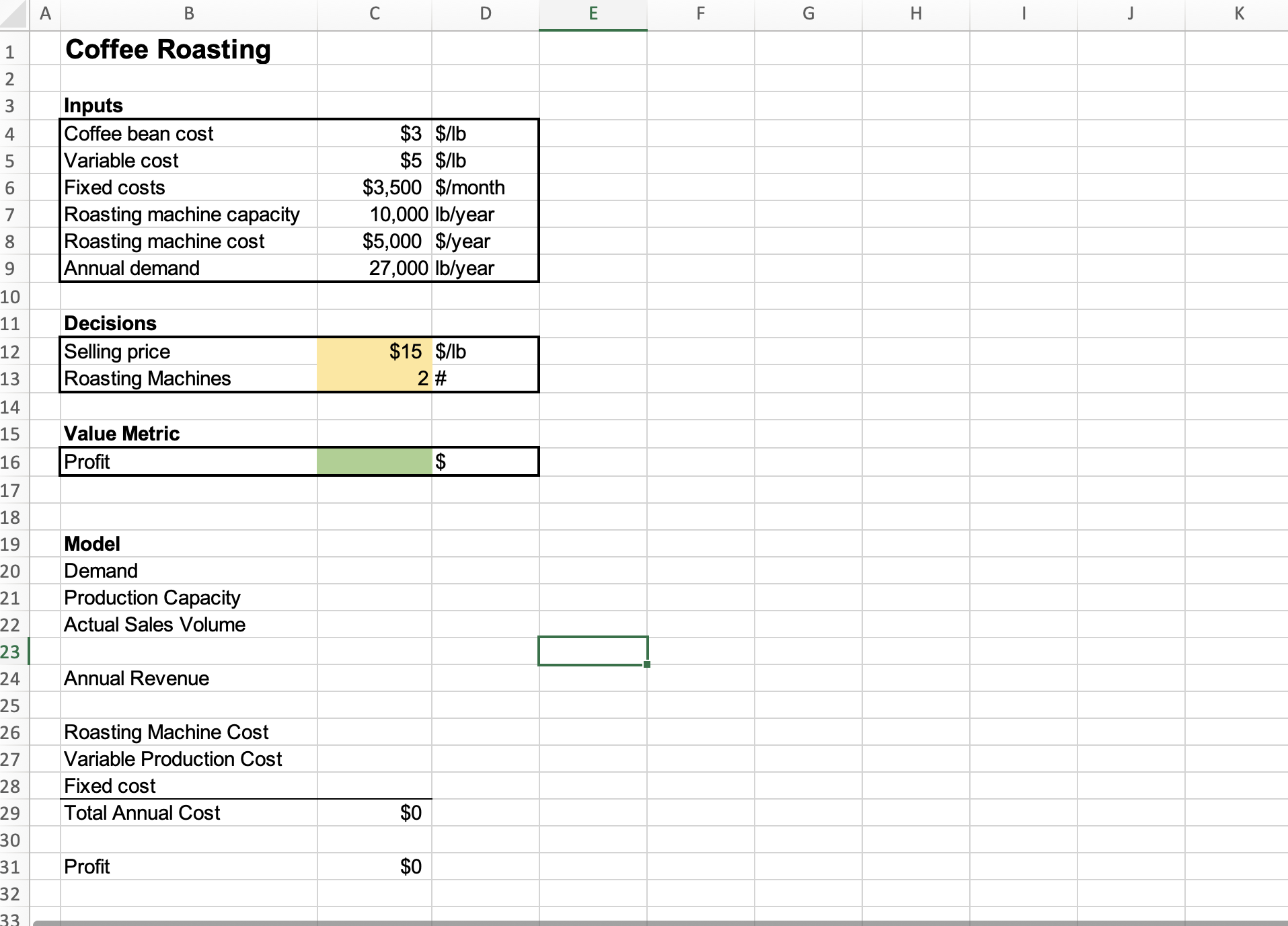Select the 27,000 annual demand value
1288x926 pixels.
[x=375, y=268]
